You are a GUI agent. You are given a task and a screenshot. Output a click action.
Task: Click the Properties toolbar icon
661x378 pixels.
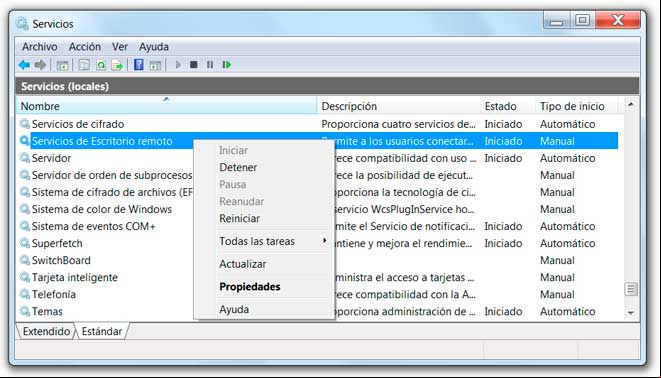point(84,65)
